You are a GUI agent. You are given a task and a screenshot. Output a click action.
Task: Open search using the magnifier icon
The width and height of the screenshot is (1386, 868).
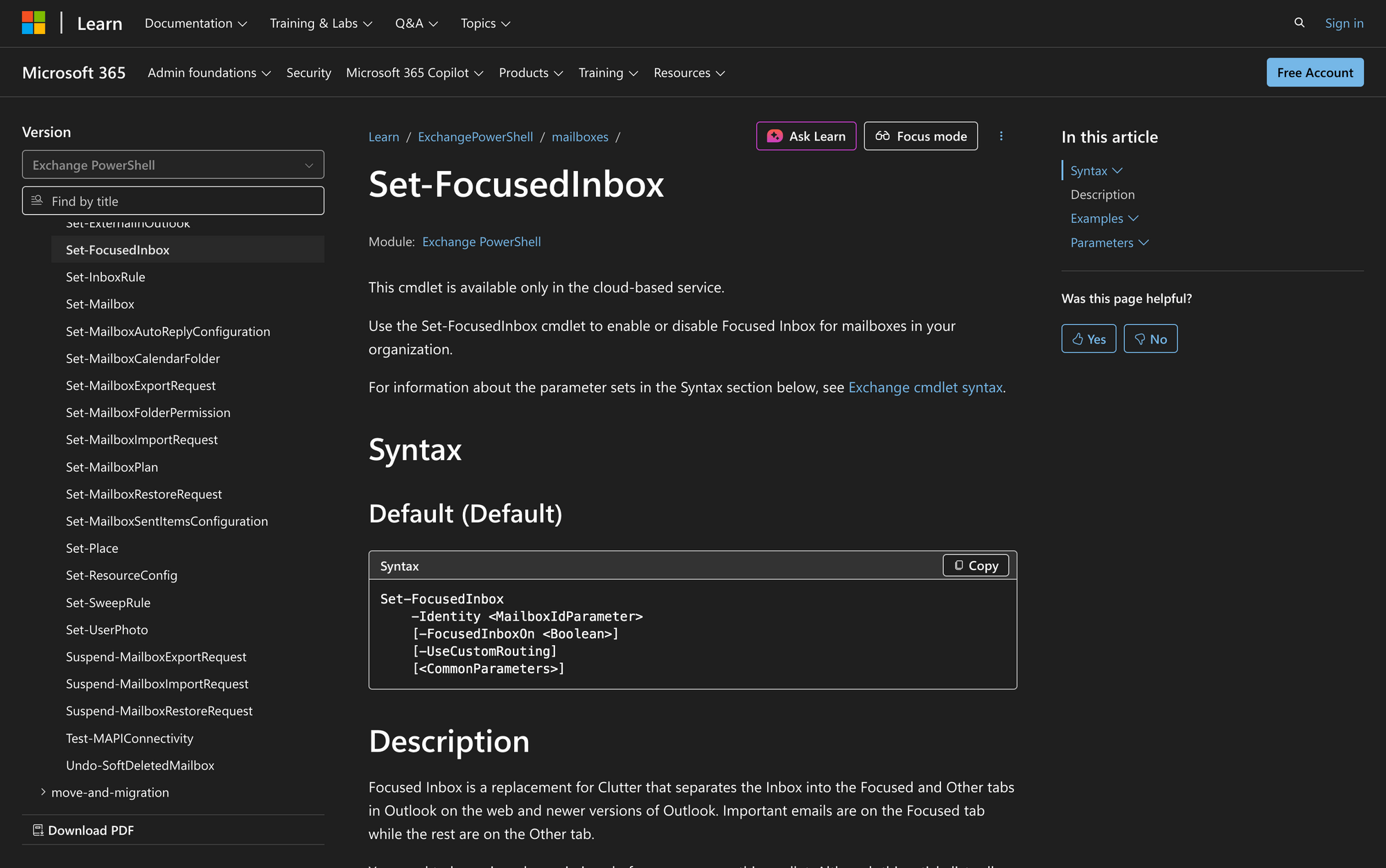tap(1299, 23)
